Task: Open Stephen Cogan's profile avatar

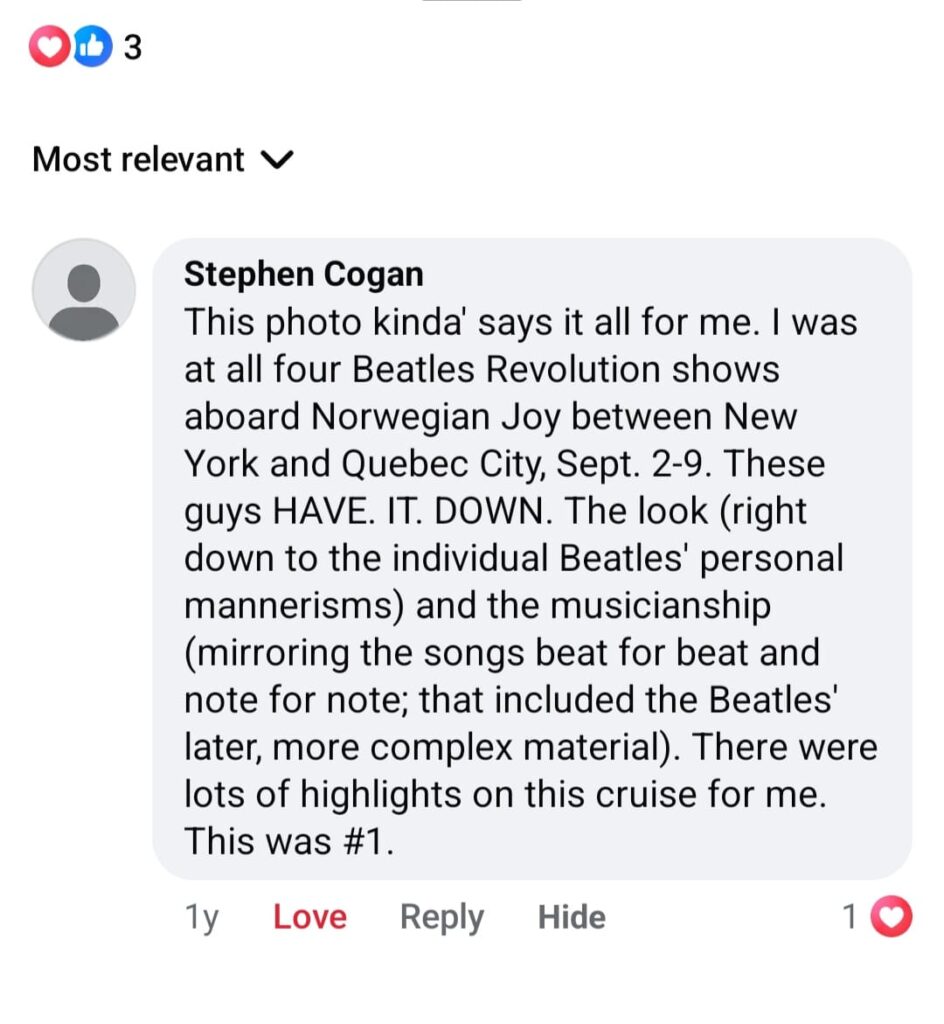Action: 84,290
